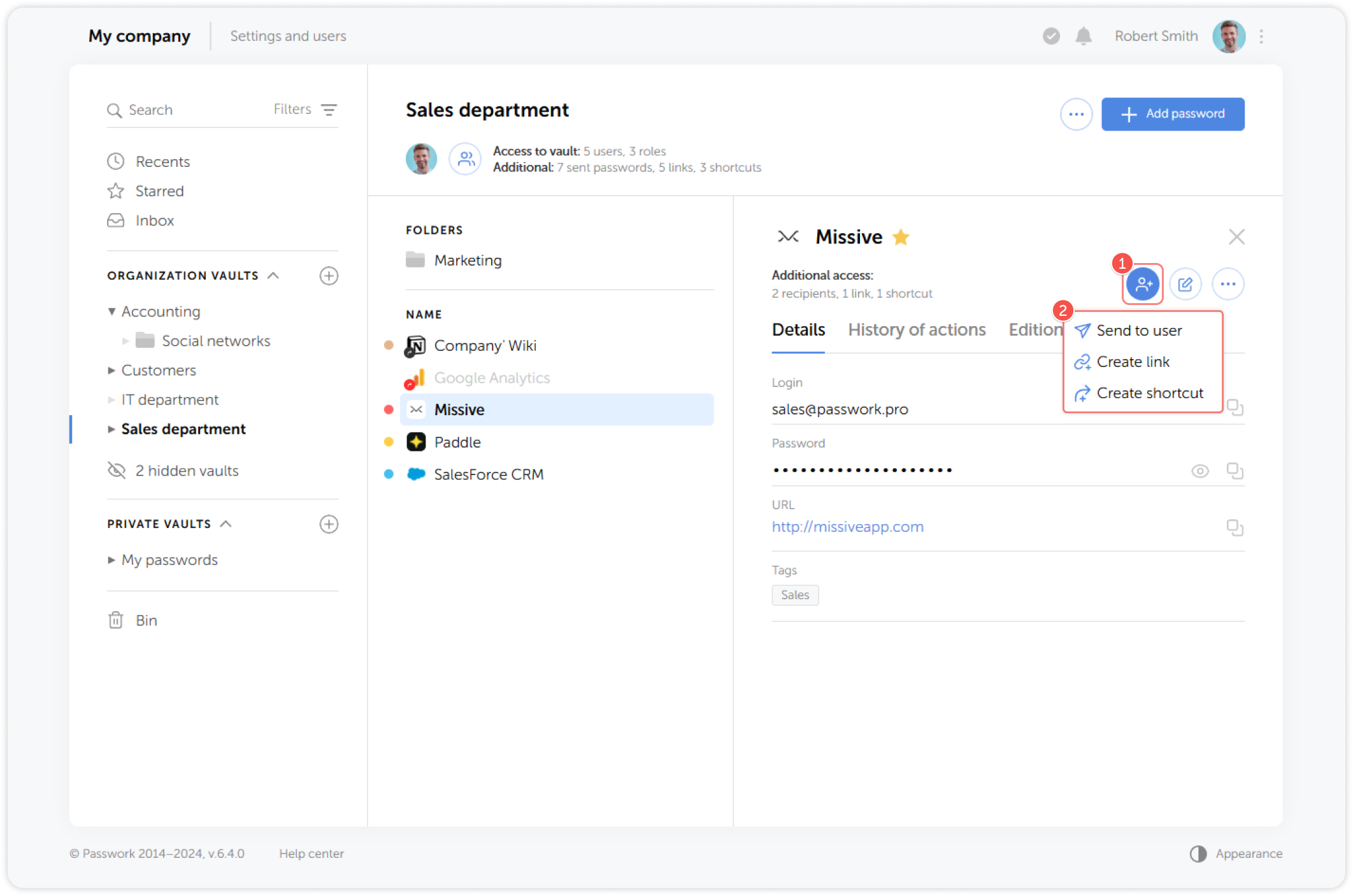Open the http://missiveapp.com link
This screenshot has width=1353, height=896.
click(x=847, y=527)
